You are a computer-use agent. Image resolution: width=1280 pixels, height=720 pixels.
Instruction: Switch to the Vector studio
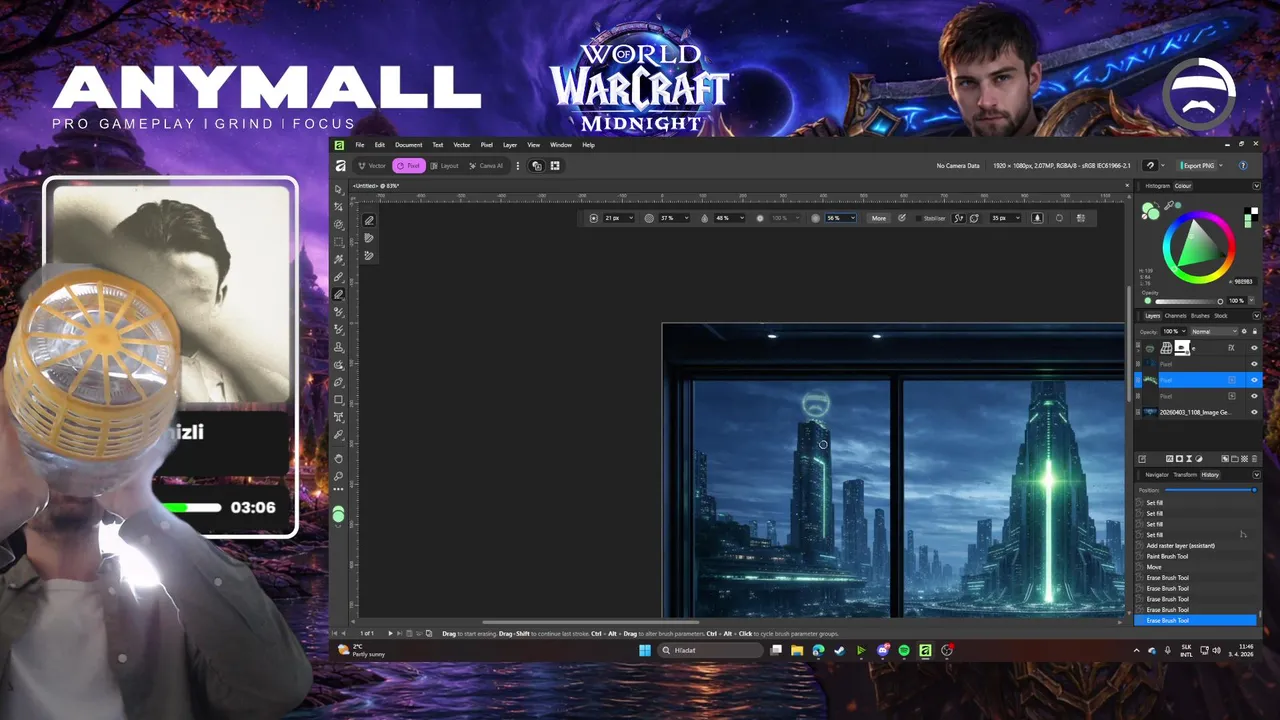[373, 165]
